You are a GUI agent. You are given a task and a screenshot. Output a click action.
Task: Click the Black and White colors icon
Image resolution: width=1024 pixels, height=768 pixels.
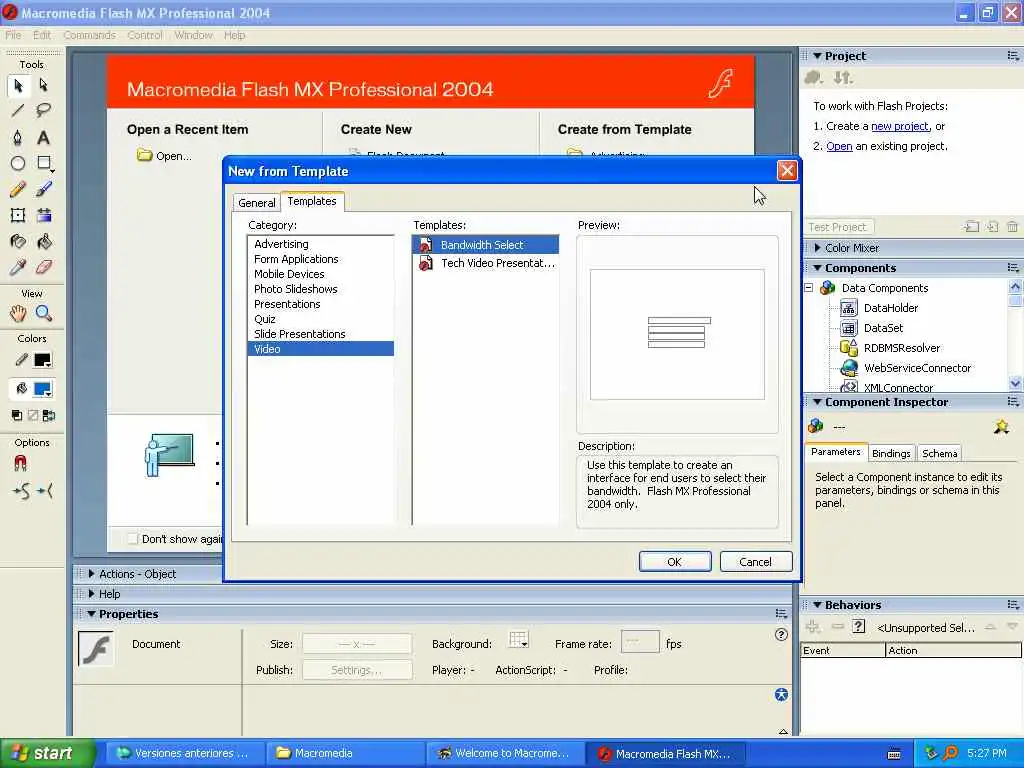coord(16,415)
